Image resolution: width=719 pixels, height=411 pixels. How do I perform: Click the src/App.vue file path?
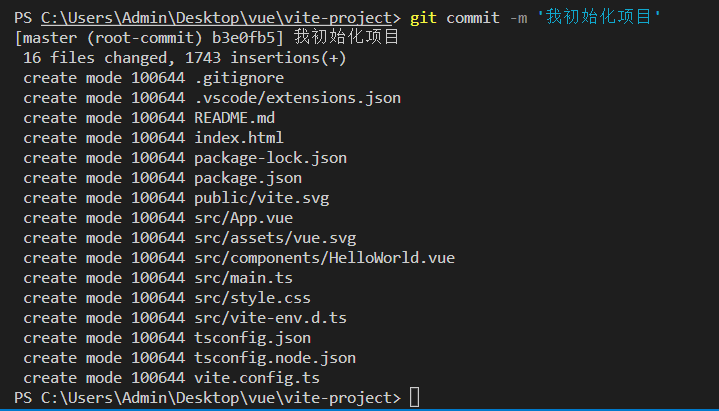point(243,218)
